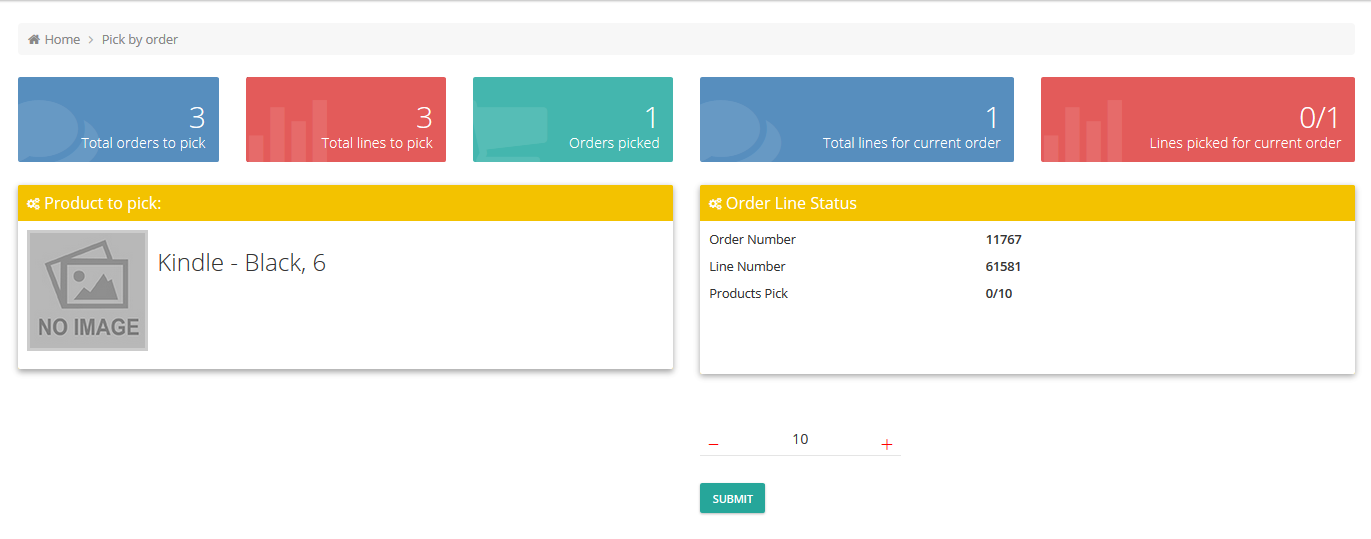Viewport: 1371px width, 539px height.
Task: Open the 'Total lines to pick' card
Action: [x=346, y=119]
